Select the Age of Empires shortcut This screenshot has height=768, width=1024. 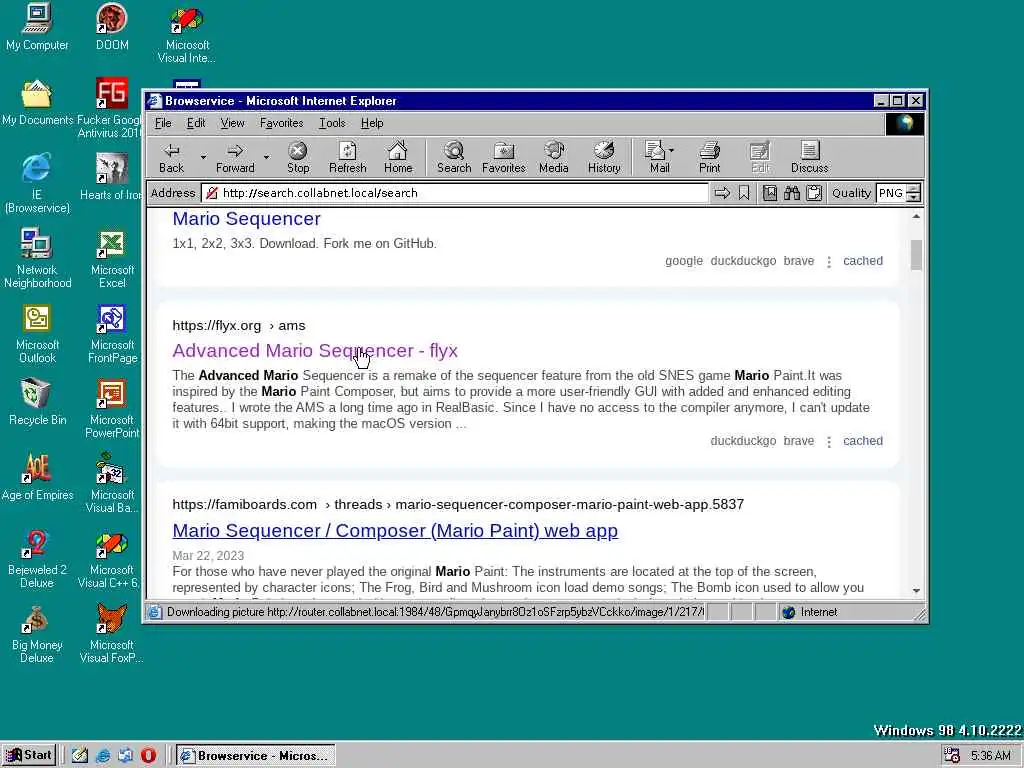pos(37,478)
